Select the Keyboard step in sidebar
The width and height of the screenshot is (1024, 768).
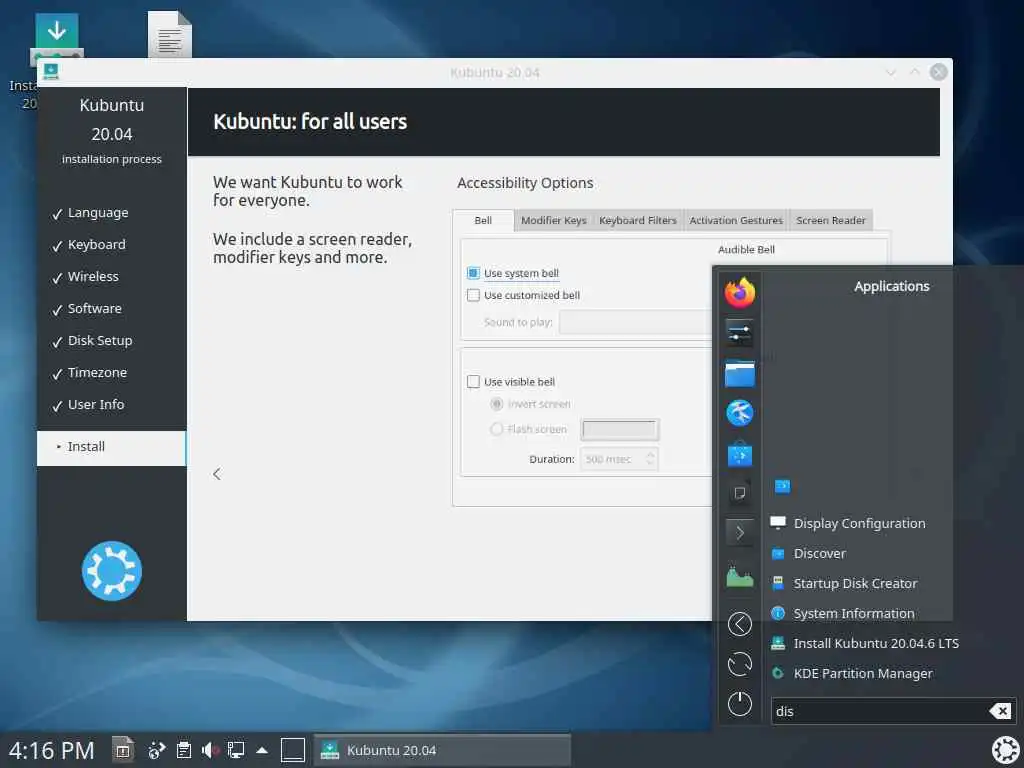coord(97,245)
